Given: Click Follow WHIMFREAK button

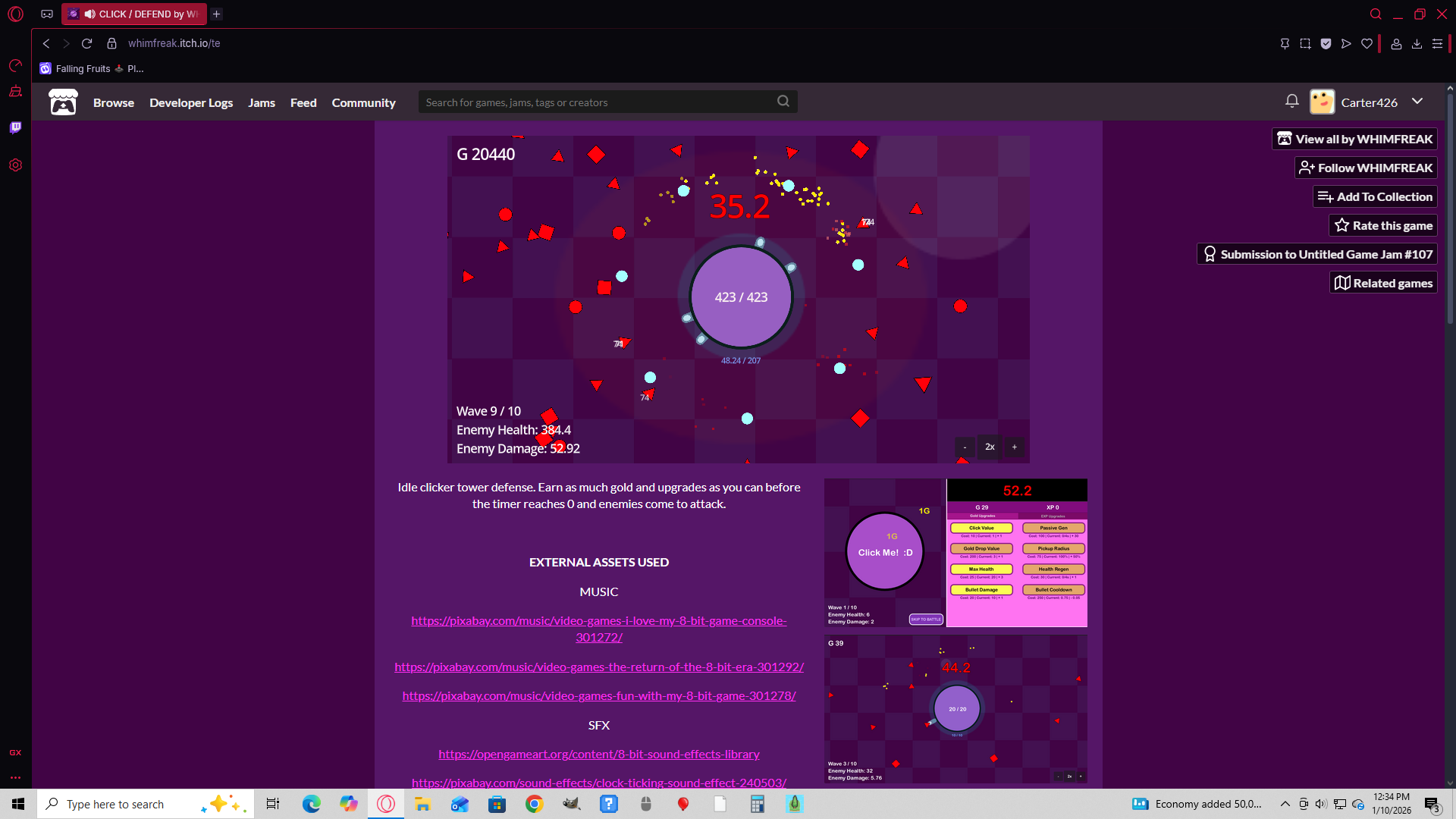Looking at the screenshot, I should click(x=1366, y=168).
